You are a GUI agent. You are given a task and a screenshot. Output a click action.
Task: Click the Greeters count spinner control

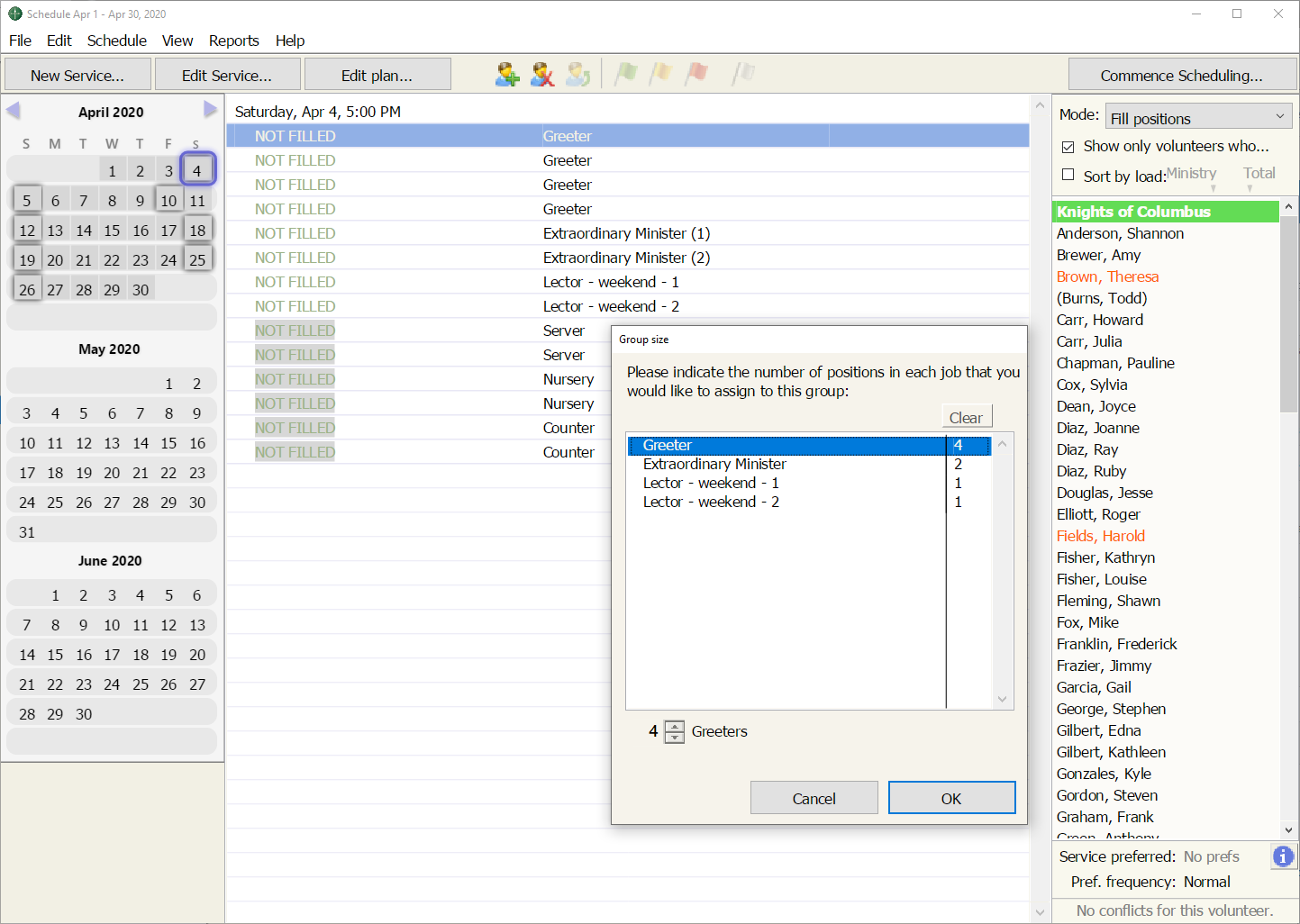[674, 731]
